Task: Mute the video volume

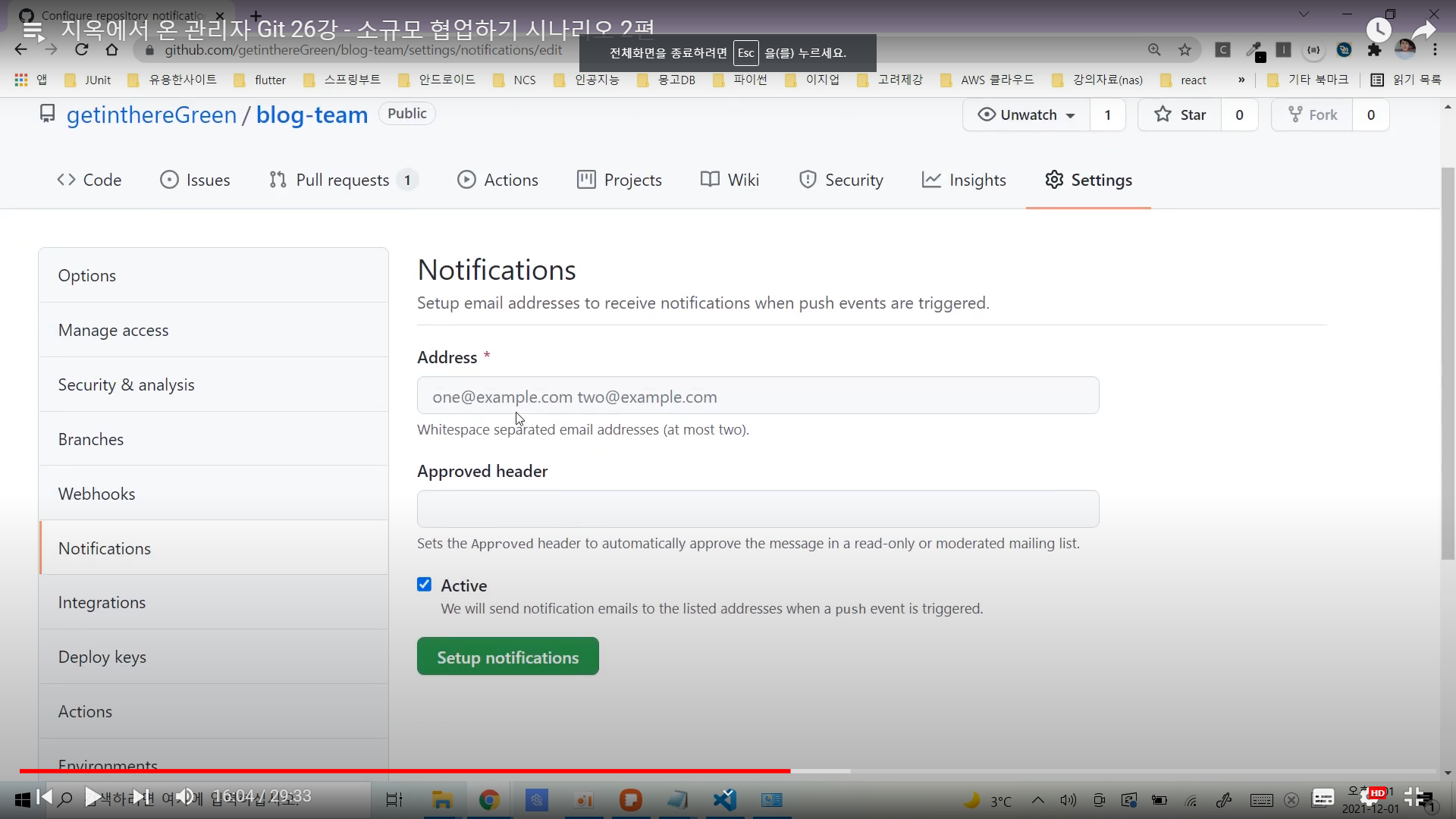Action: click(185, 797)
